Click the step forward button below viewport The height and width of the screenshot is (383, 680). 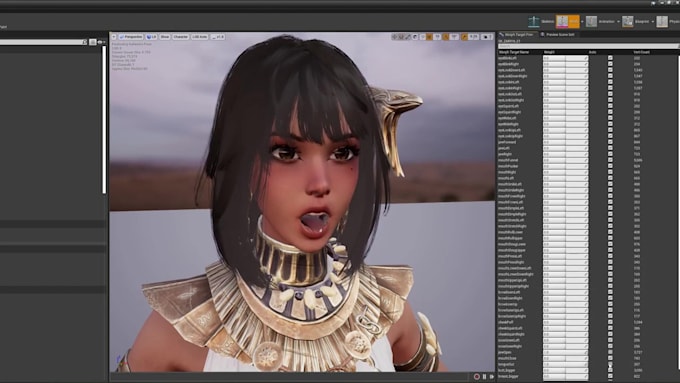[491, 376]
